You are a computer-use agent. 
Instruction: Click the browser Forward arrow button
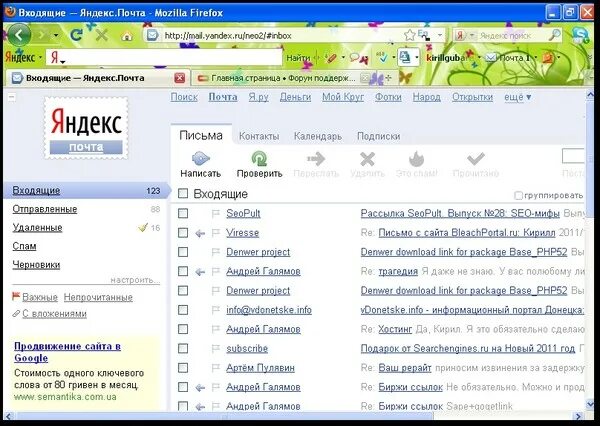(x=42, y=36)
